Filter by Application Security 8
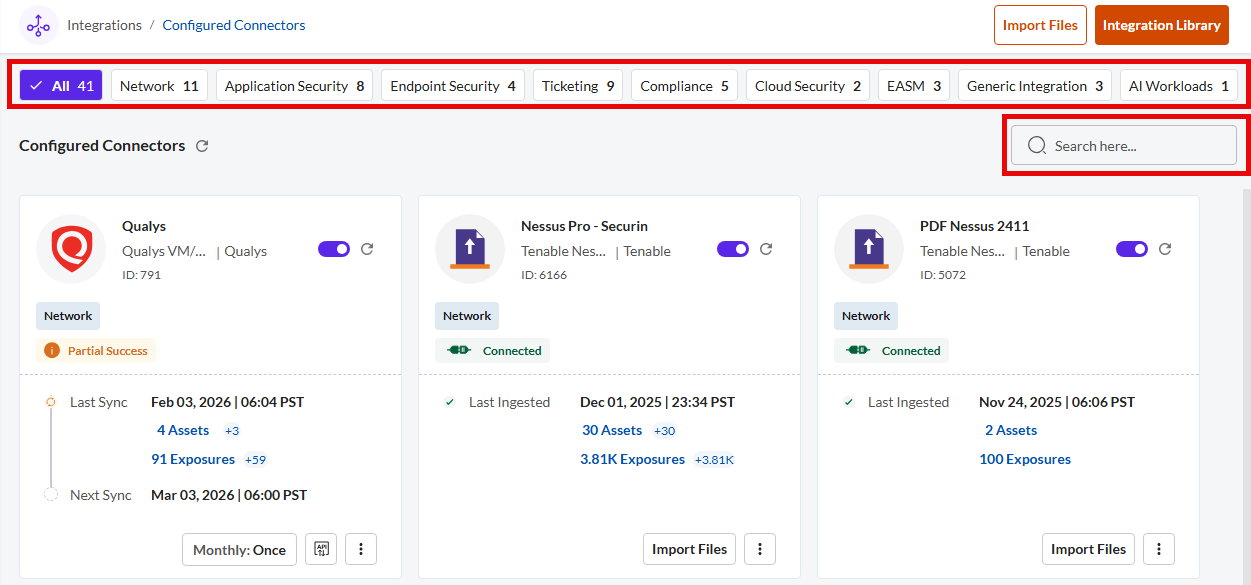 [x=294, y=86]
